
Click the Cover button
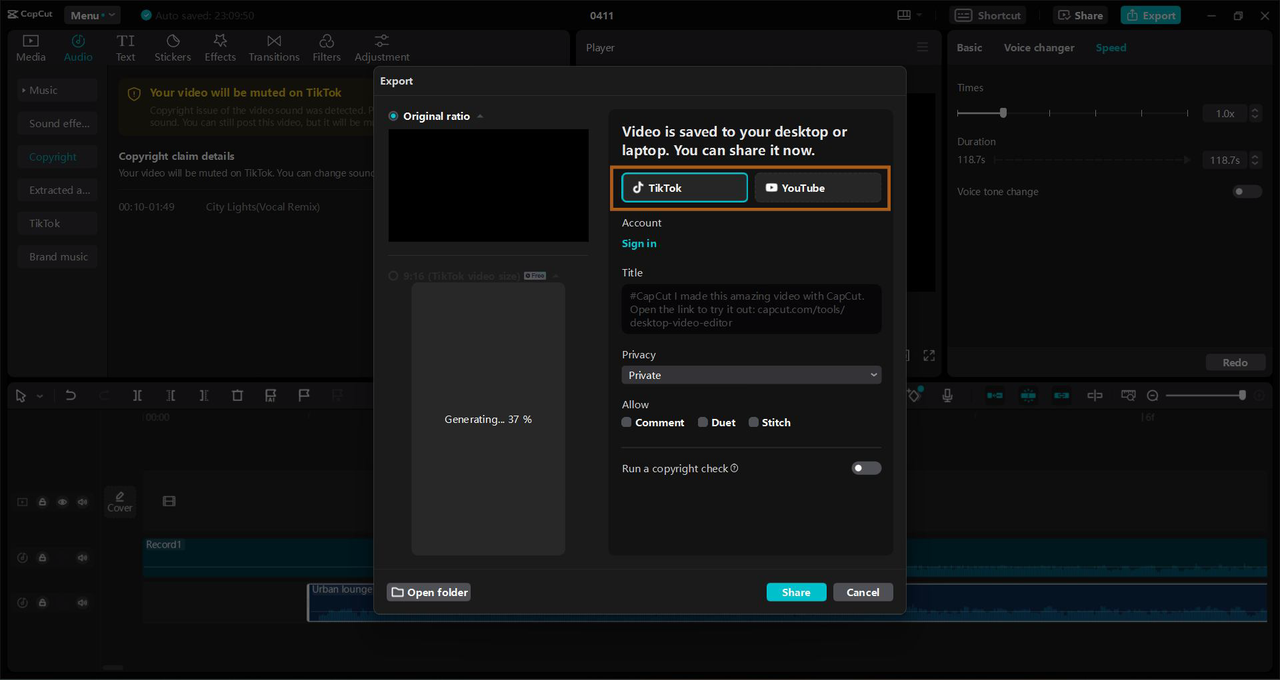120,502
